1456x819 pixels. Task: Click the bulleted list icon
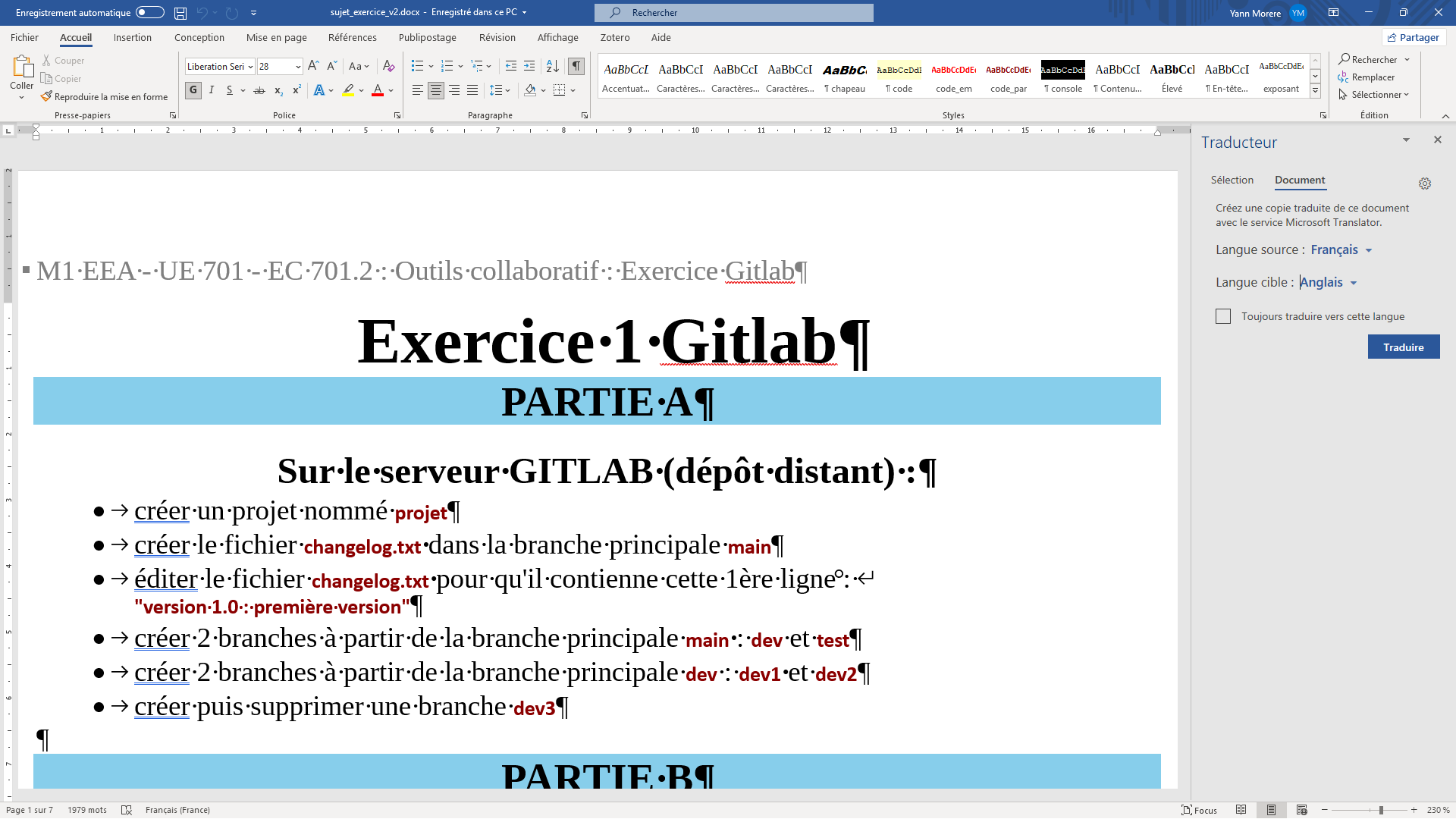[x=417, y=67]
